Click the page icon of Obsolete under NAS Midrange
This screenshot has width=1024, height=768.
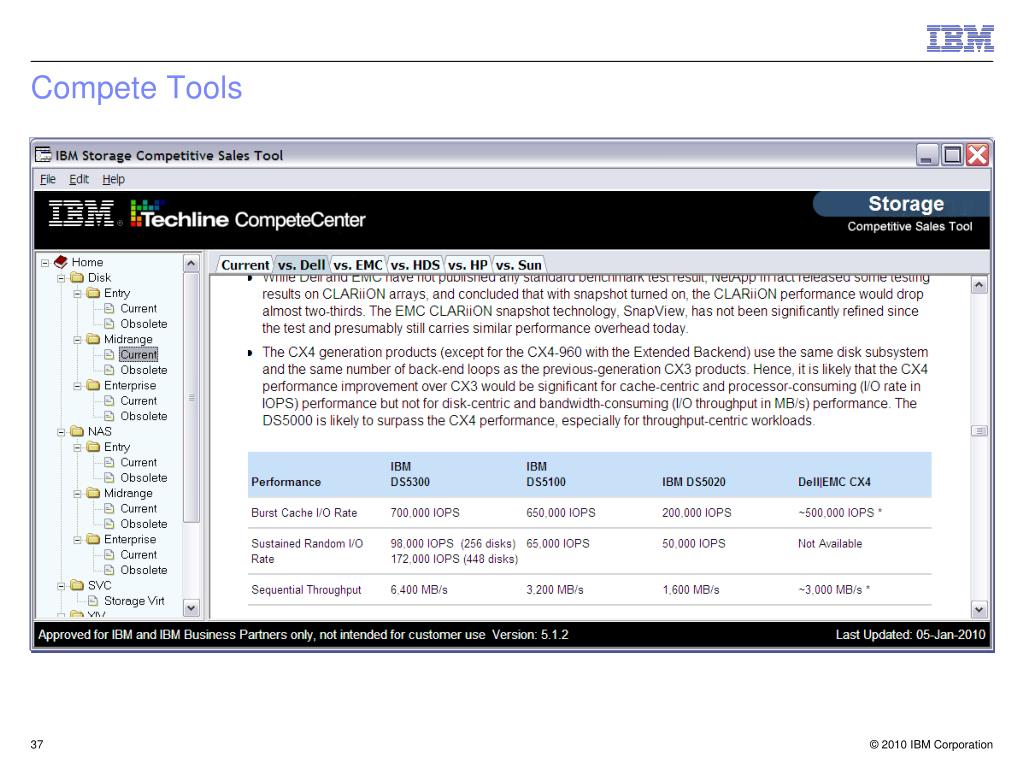(109, 524)
